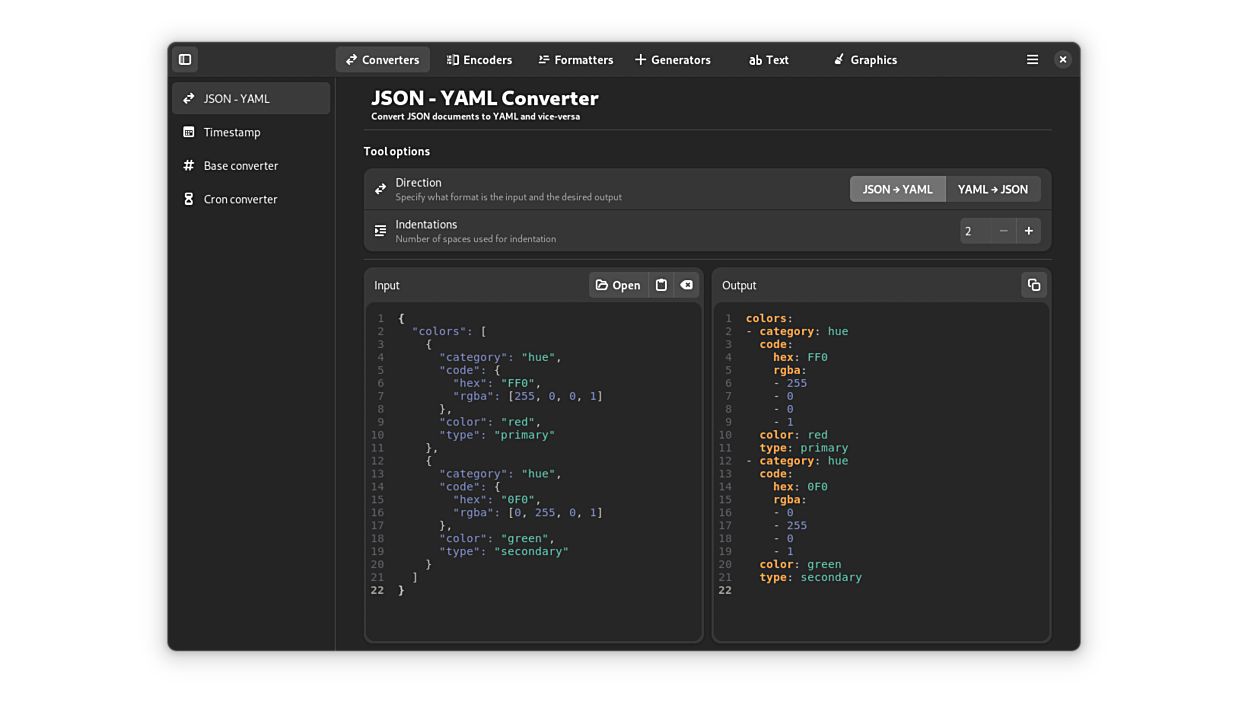Select JSON - YAML in the sidebar
The height and width of the screenshot is (702, 1248).
237,98
